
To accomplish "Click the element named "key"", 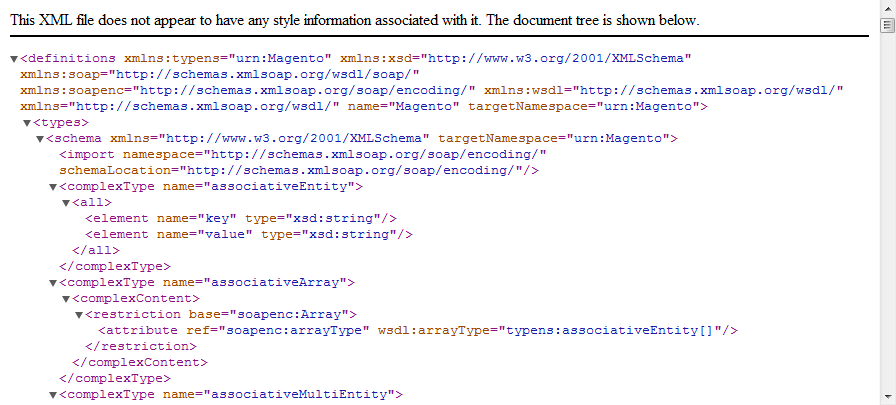I will [x=241, y=218].
